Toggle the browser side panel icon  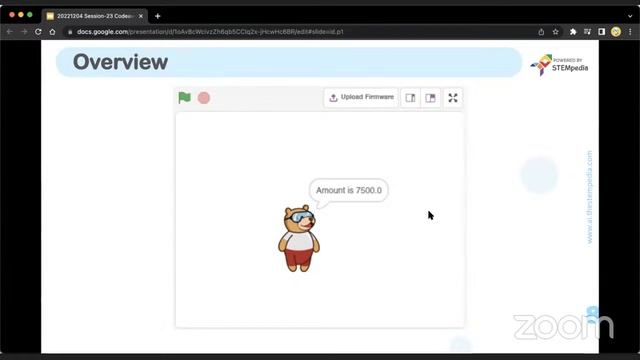click(x=601, y=31)
